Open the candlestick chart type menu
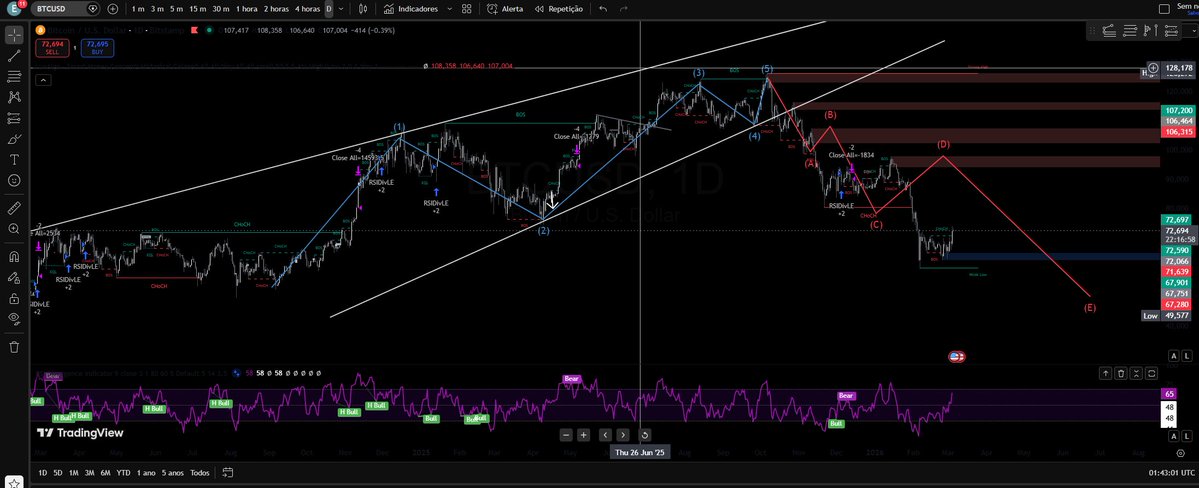The width and height of the screenshot is (1199, 488). point(363,8)
